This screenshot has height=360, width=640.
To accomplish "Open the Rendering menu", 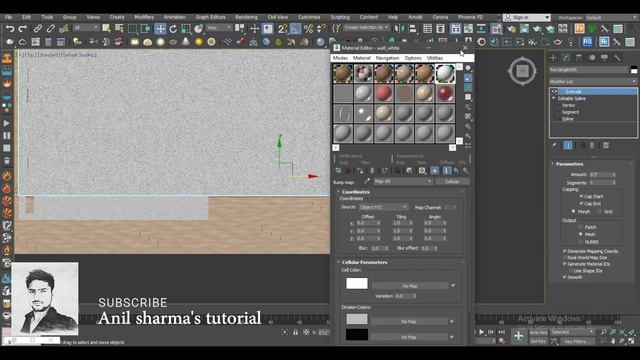I will pyautogui.click(x=246, y=17).
